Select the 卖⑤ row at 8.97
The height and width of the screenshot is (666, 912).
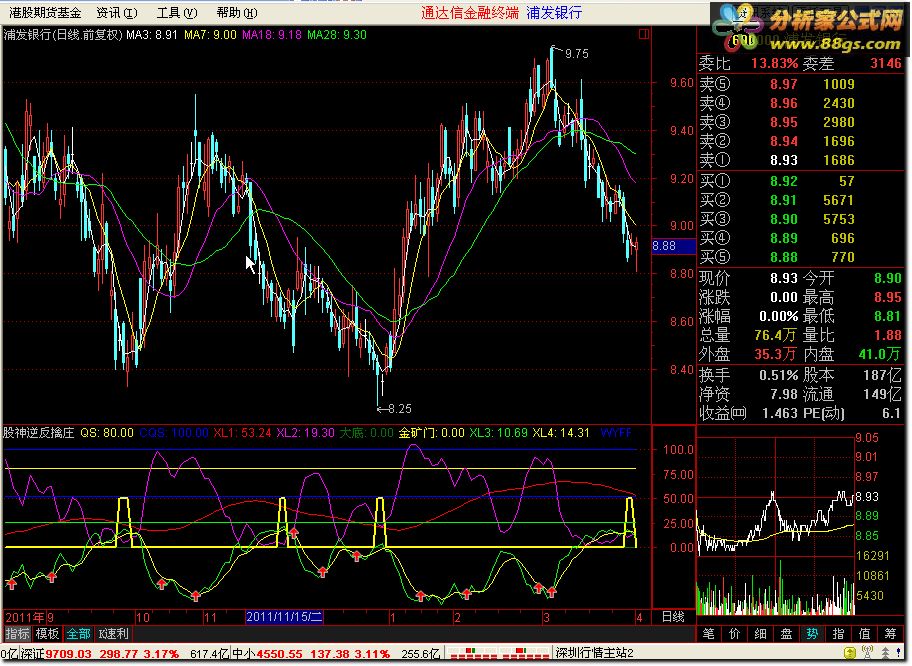800,84
